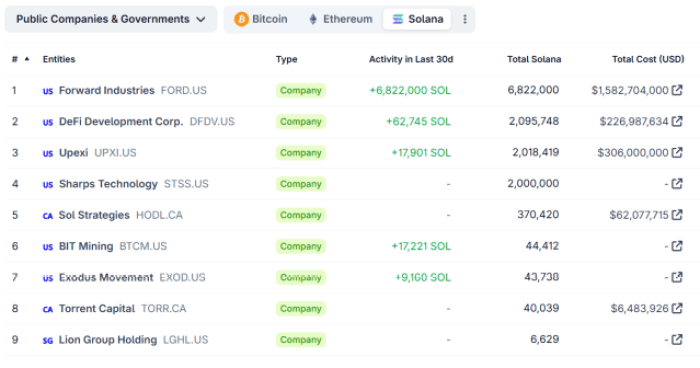Open Upexi entity link

(x=74, y=153)
